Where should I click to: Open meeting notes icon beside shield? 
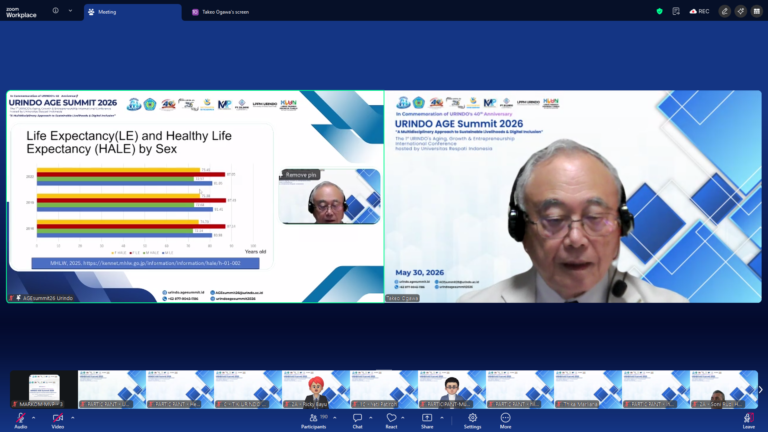(676, 11)
